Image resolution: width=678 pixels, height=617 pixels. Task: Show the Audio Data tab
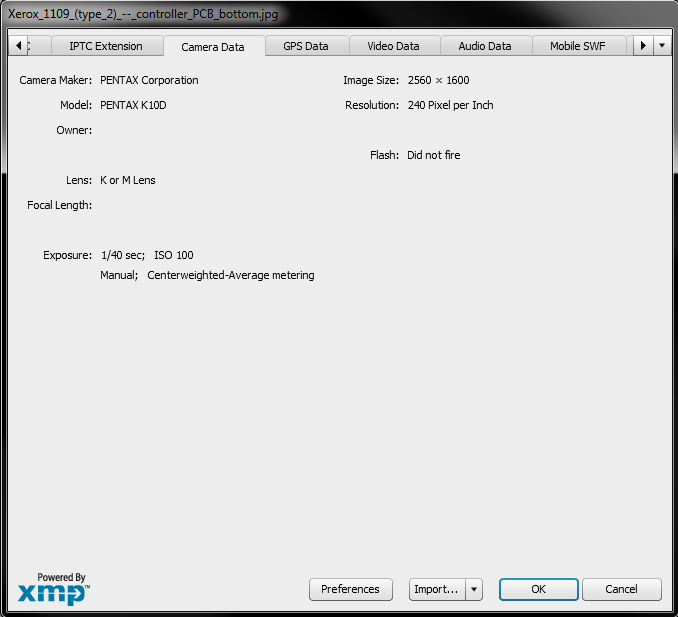click(x=484, y=46)
